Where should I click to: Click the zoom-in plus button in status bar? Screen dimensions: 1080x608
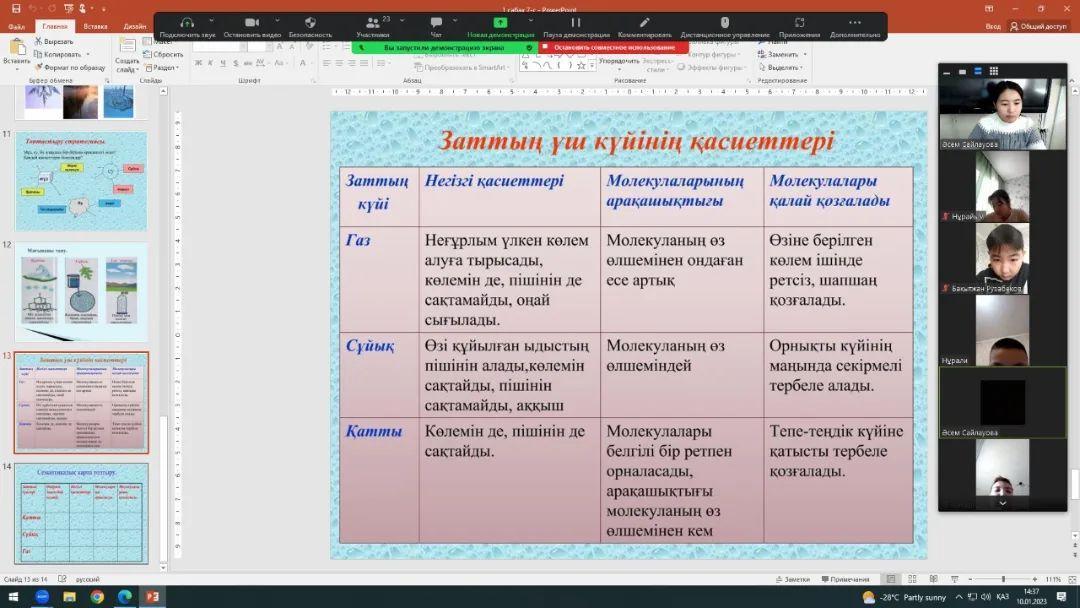(1035, 579)
